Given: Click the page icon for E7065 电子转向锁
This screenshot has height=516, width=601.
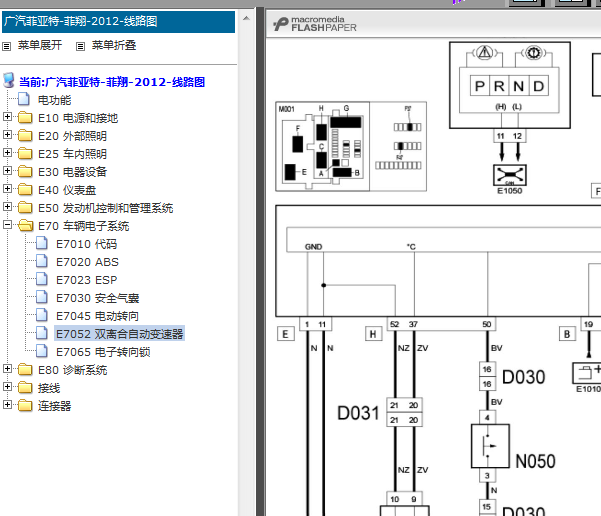Looking at the screenshot, I should pyautogui.click(x=42, y=351).
